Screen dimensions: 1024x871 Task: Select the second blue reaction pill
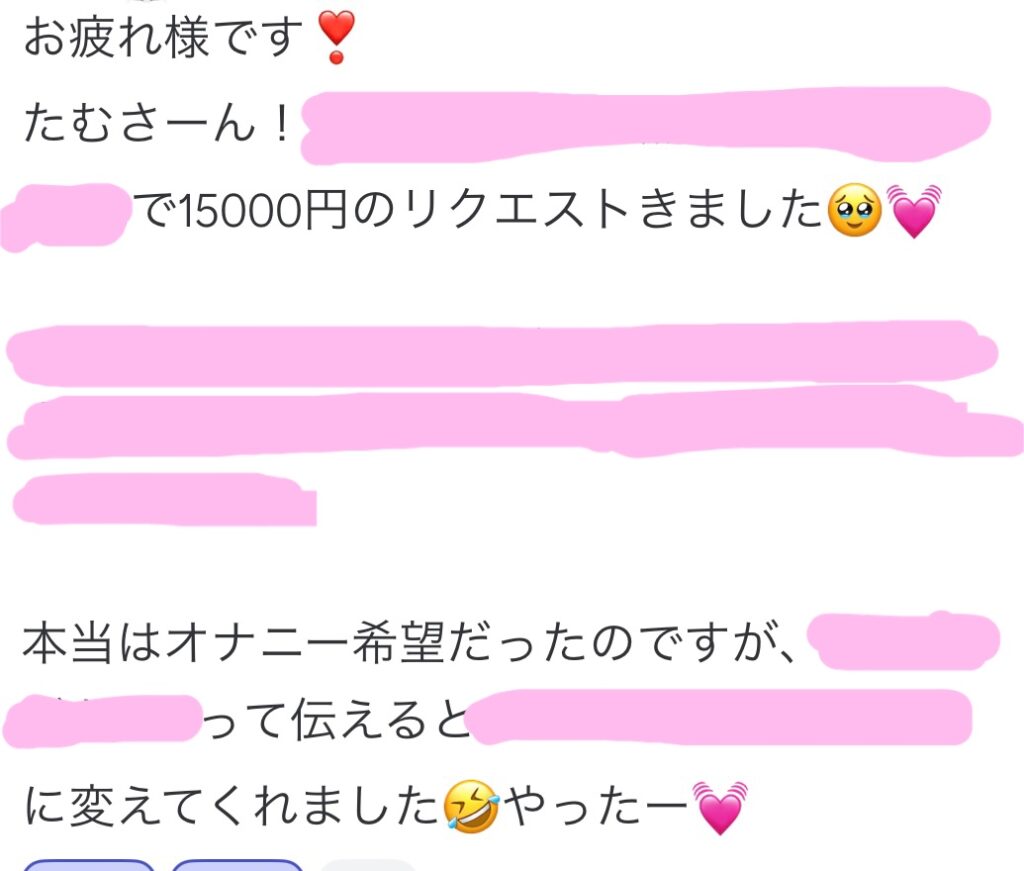237,866
